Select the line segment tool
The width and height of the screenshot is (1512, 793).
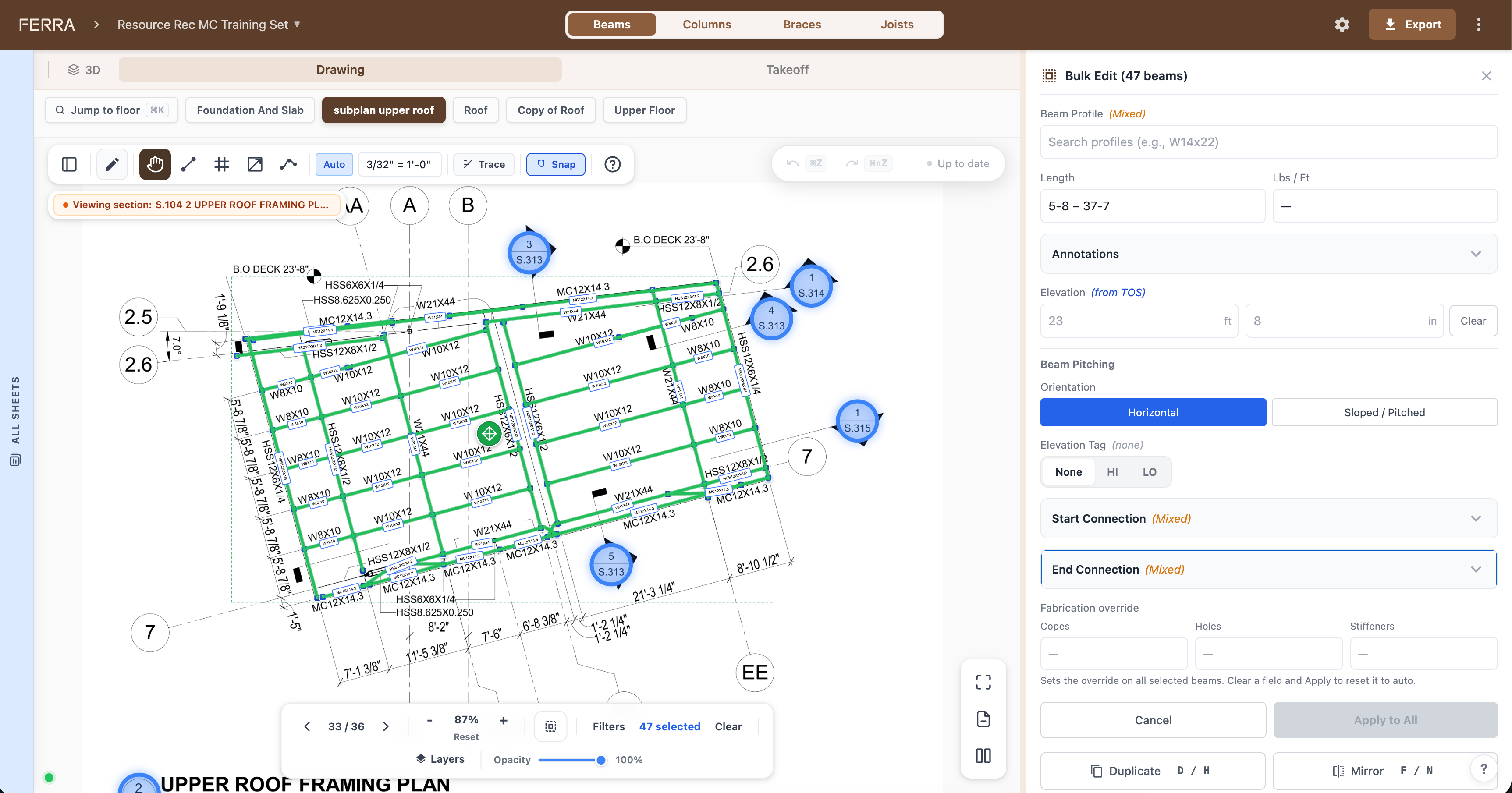tap(188, 164)
